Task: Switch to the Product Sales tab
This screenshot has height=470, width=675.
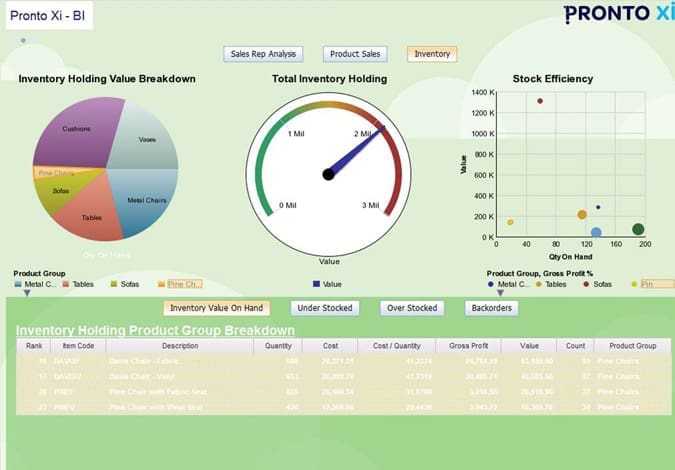Action: [x=355, y=54]
